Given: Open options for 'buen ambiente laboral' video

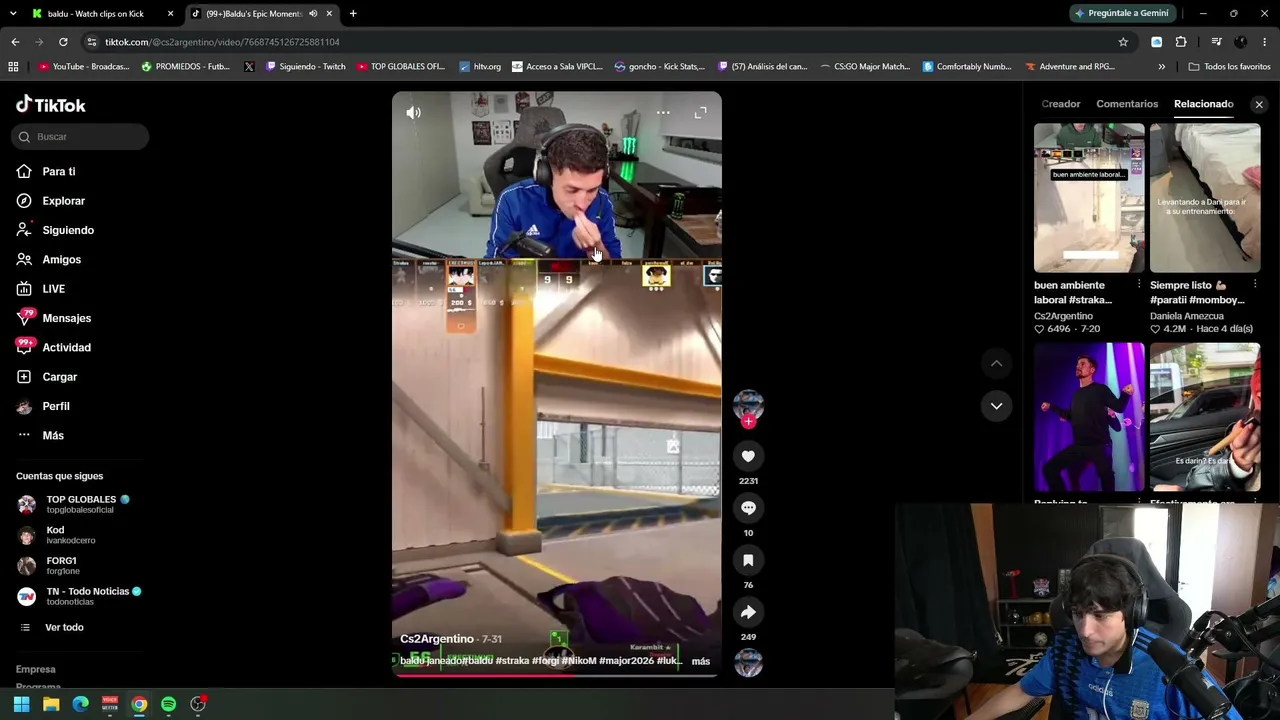Looking at the screenshot, I should [1139, 285].
